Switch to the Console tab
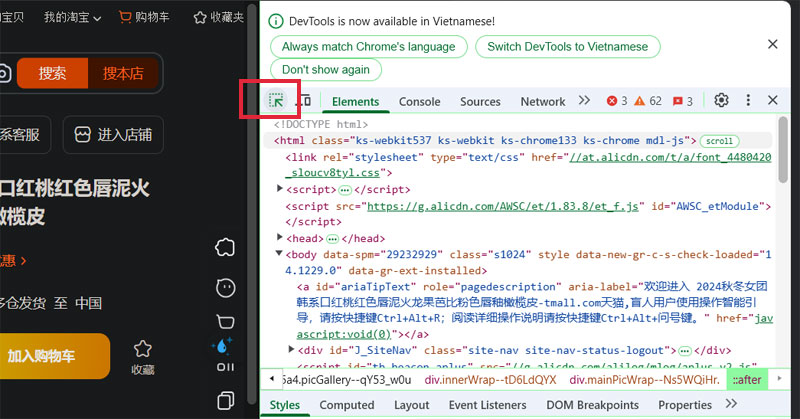Viewport: 800px width, 419px height. tap(419, 102)
